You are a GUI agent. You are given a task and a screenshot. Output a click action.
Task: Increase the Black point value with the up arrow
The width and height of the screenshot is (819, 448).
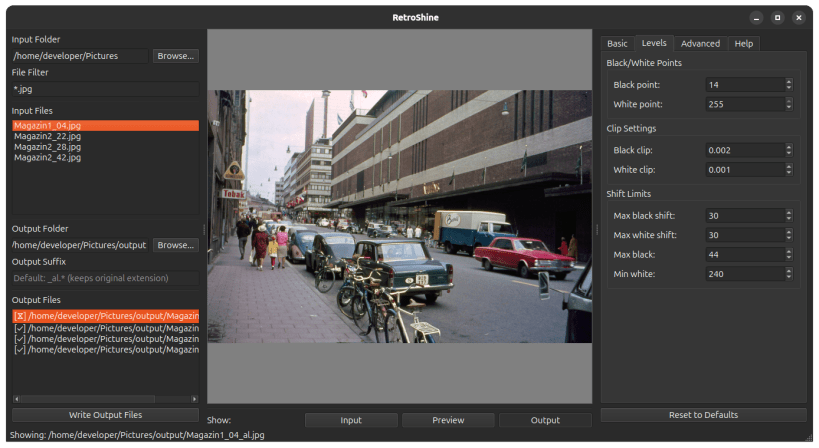pos(789,82)
